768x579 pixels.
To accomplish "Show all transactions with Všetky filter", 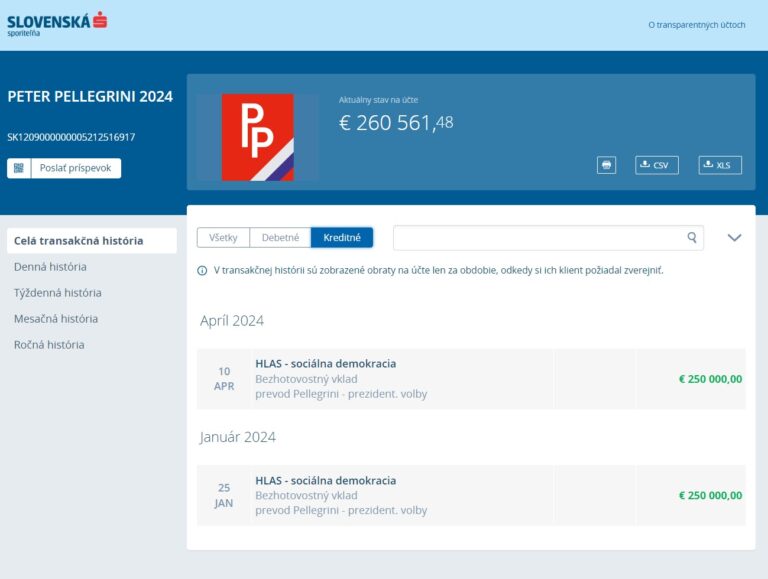I will pos(223,238).
